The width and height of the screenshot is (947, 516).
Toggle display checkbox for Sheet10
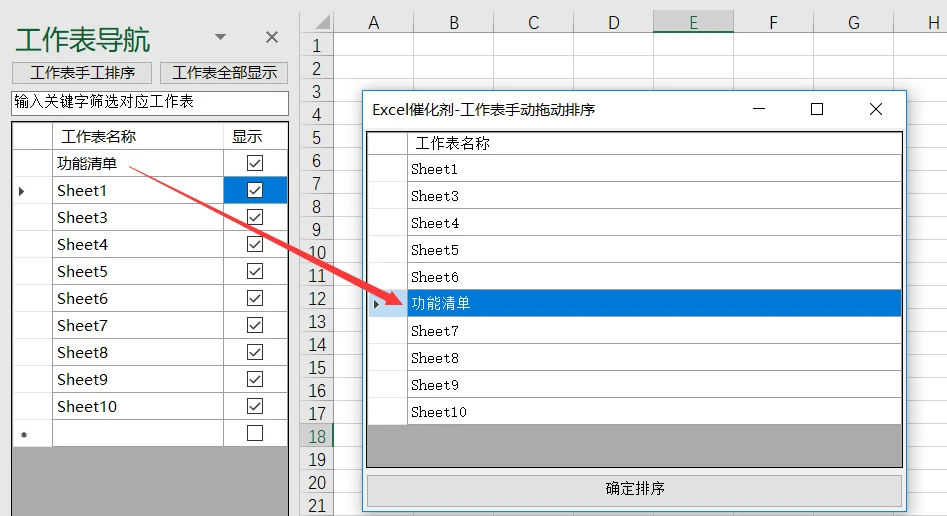(x=255, y=406)
